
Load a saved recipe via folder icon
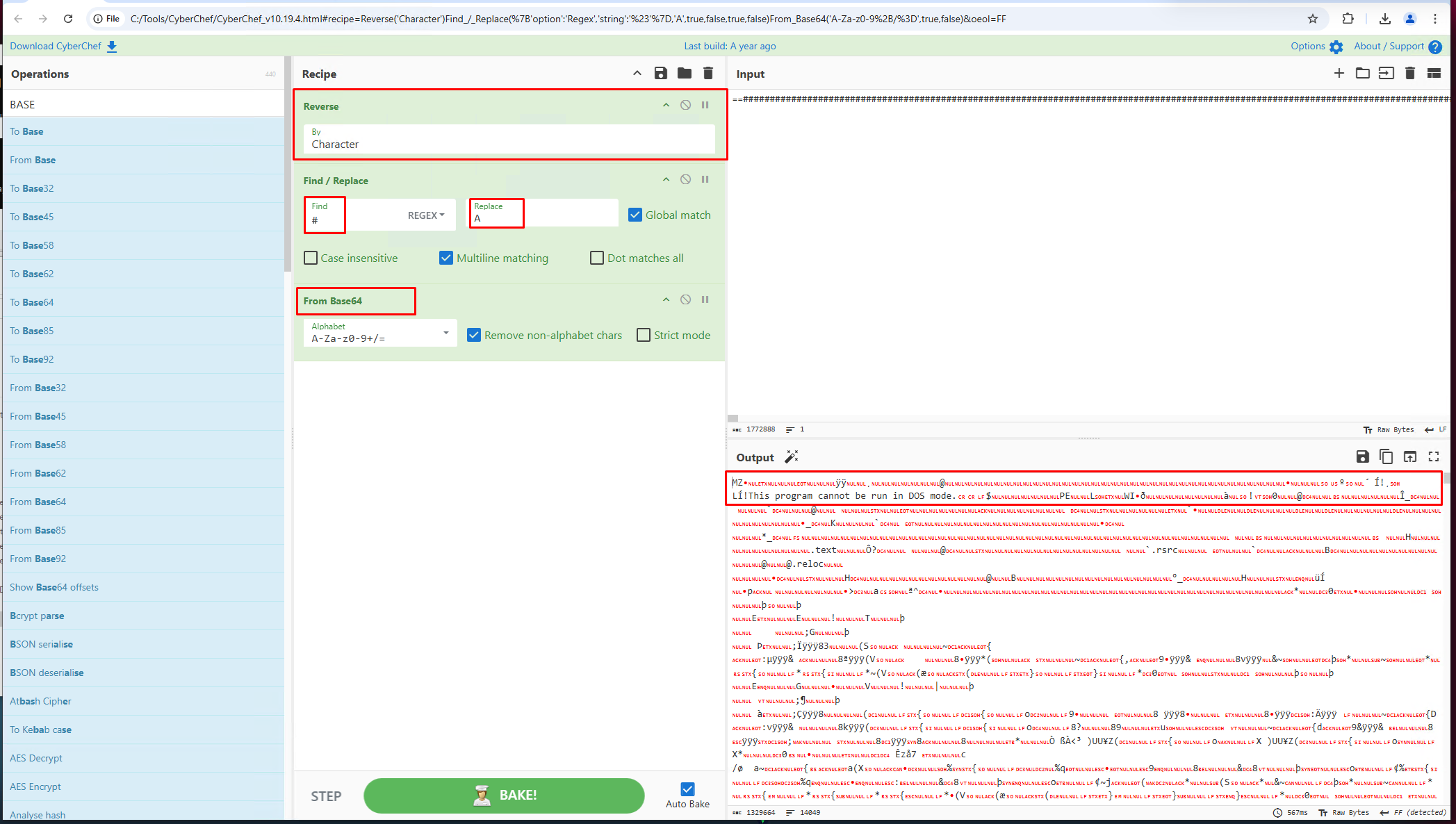coord(685,74)
